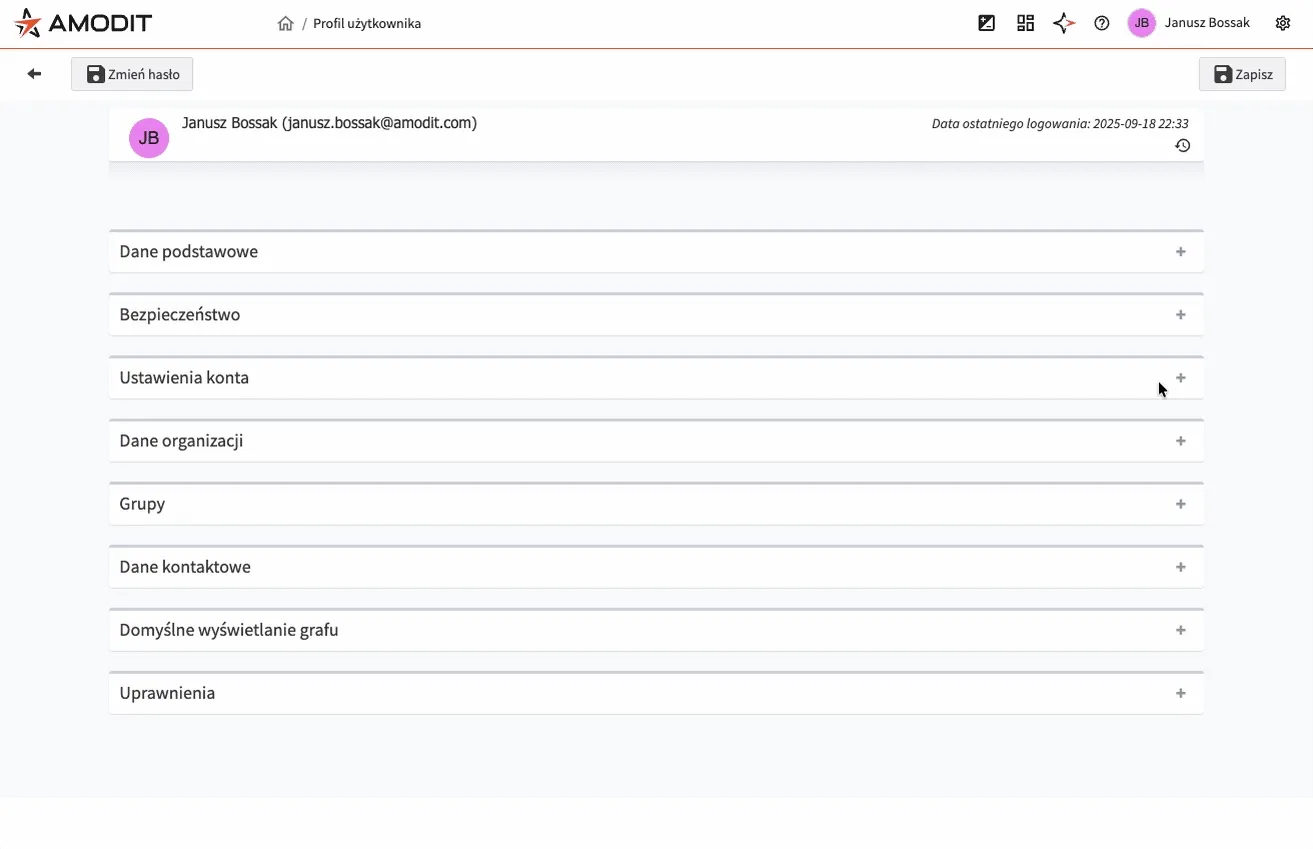Open the help question mark icon
Image resolution: width=1313 pixels, height=849 pixels.
(1102, 23)
